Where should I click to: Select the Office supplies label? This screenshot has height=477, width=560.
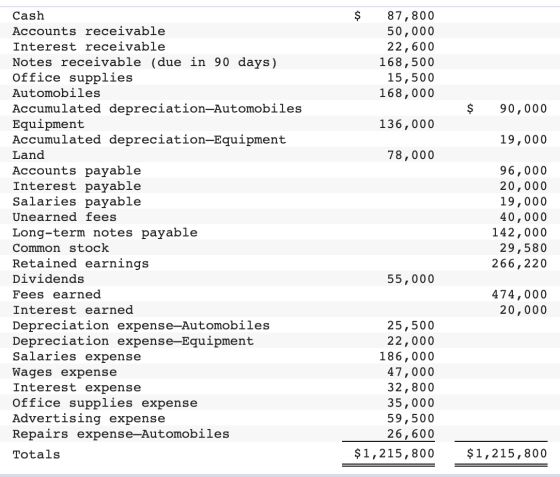72,78
